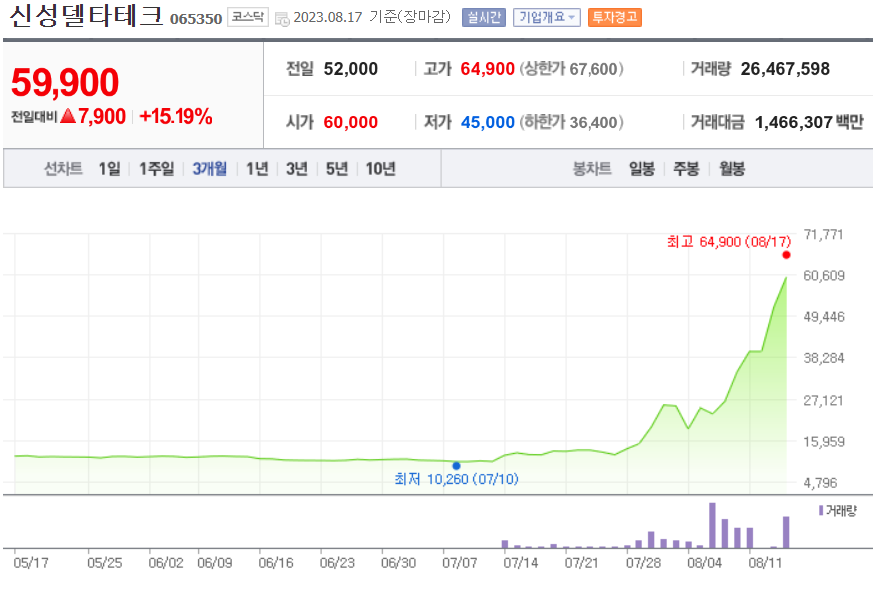Click the low price value 45,000

[487, 122]
